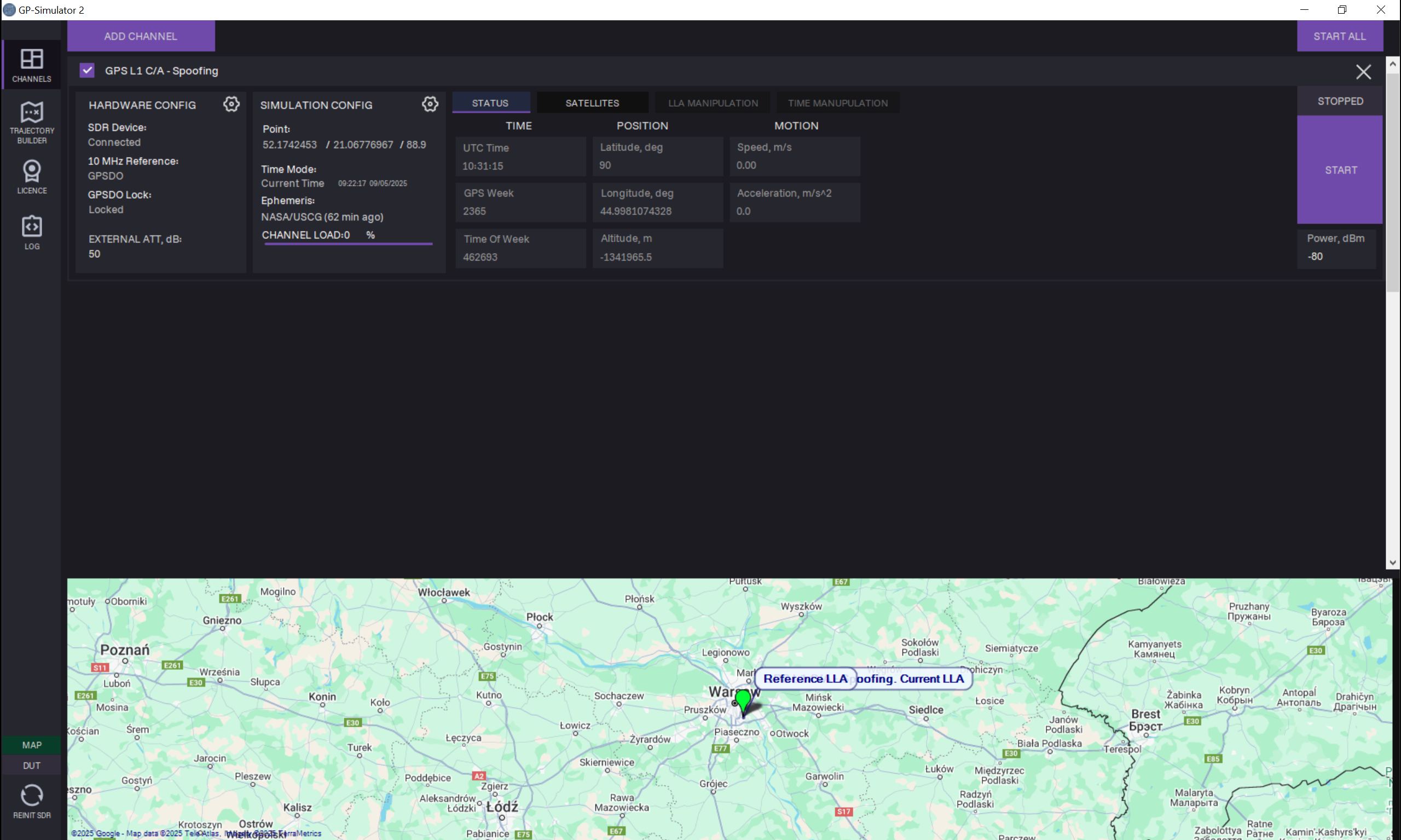Click Łódź on the map
1401x840 pixels.
(502, 806)
